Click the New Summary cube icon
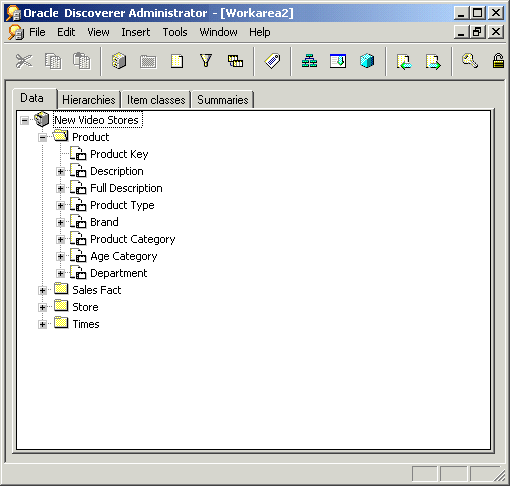The height and width of the screenshot is (486, 510). pos(367,61)
